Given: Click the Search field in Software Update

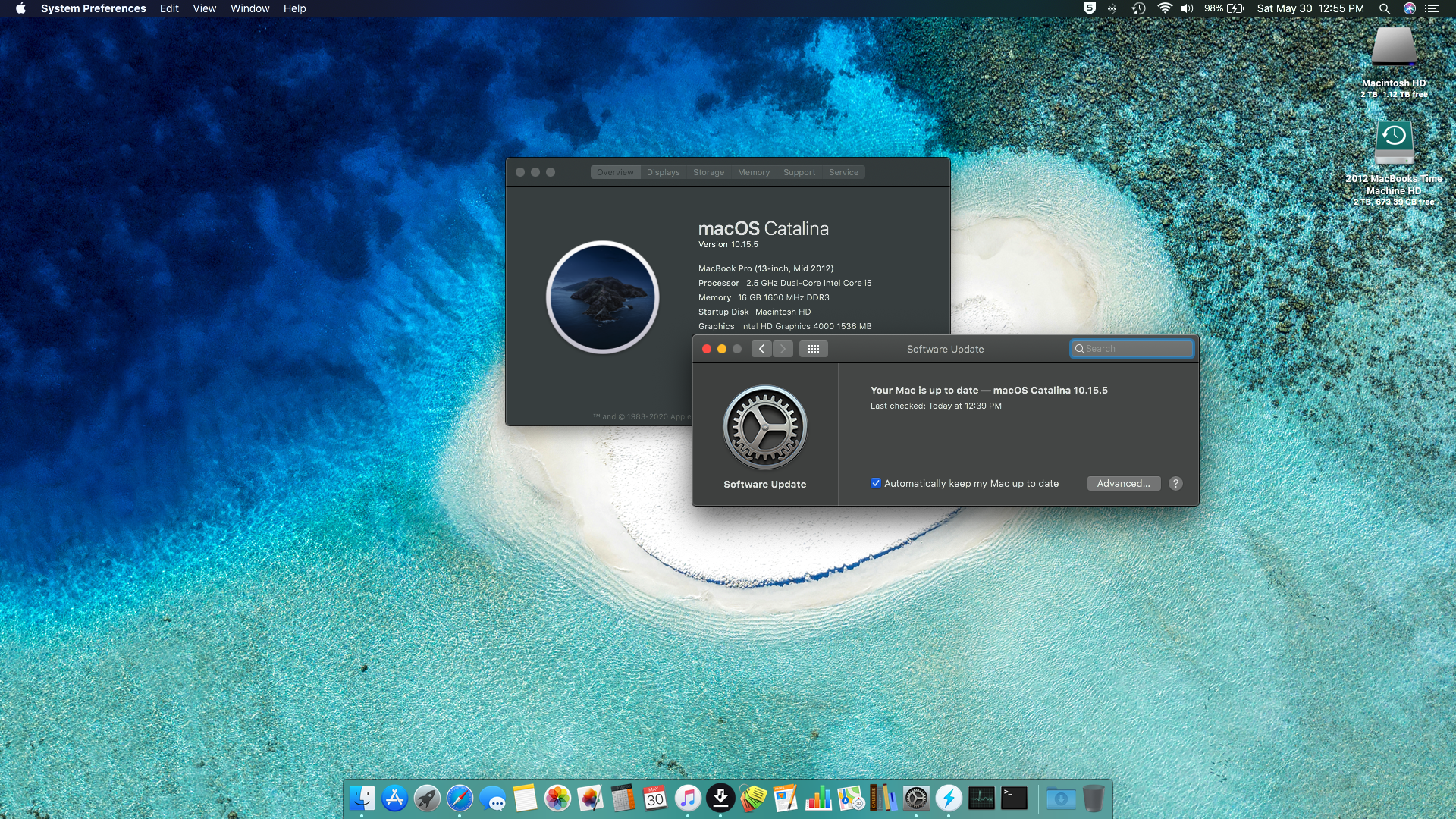Looking at the screenshot, I should coord(1131,349).
